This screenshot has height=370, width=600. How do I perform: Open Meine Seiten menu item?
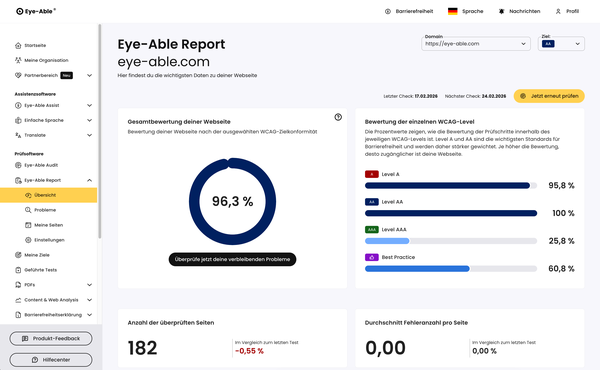(48, 225)
